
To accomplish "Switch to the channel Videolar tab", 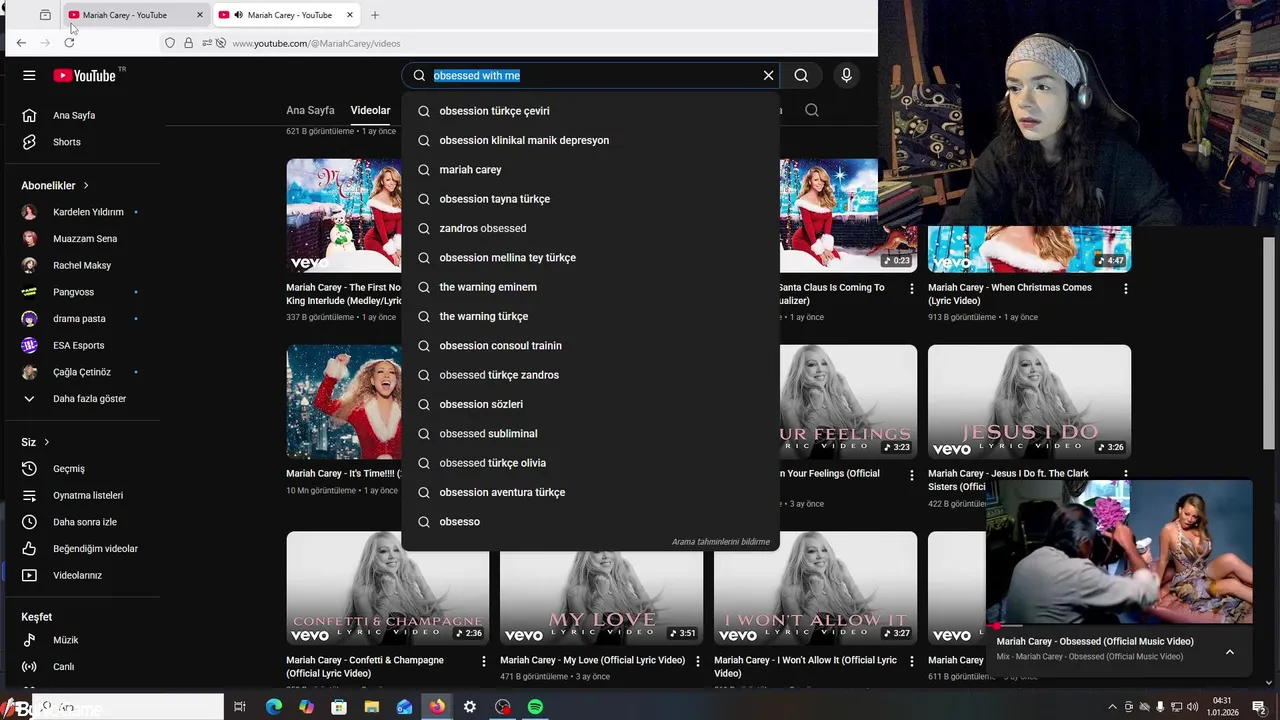I will (370, 110).
